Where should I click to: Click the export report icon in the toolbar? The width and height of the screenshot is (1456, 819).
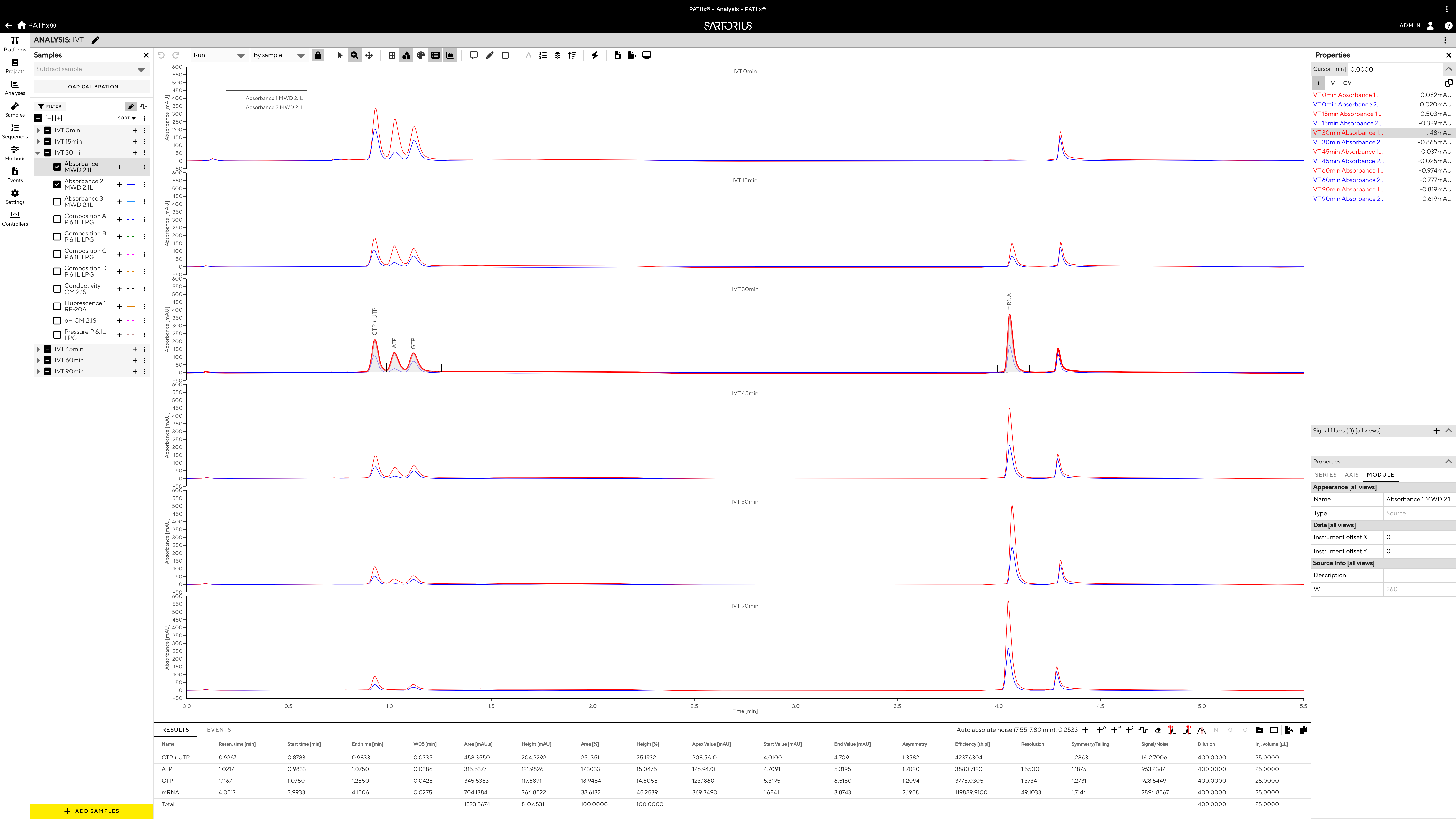(x=631, y=55)
